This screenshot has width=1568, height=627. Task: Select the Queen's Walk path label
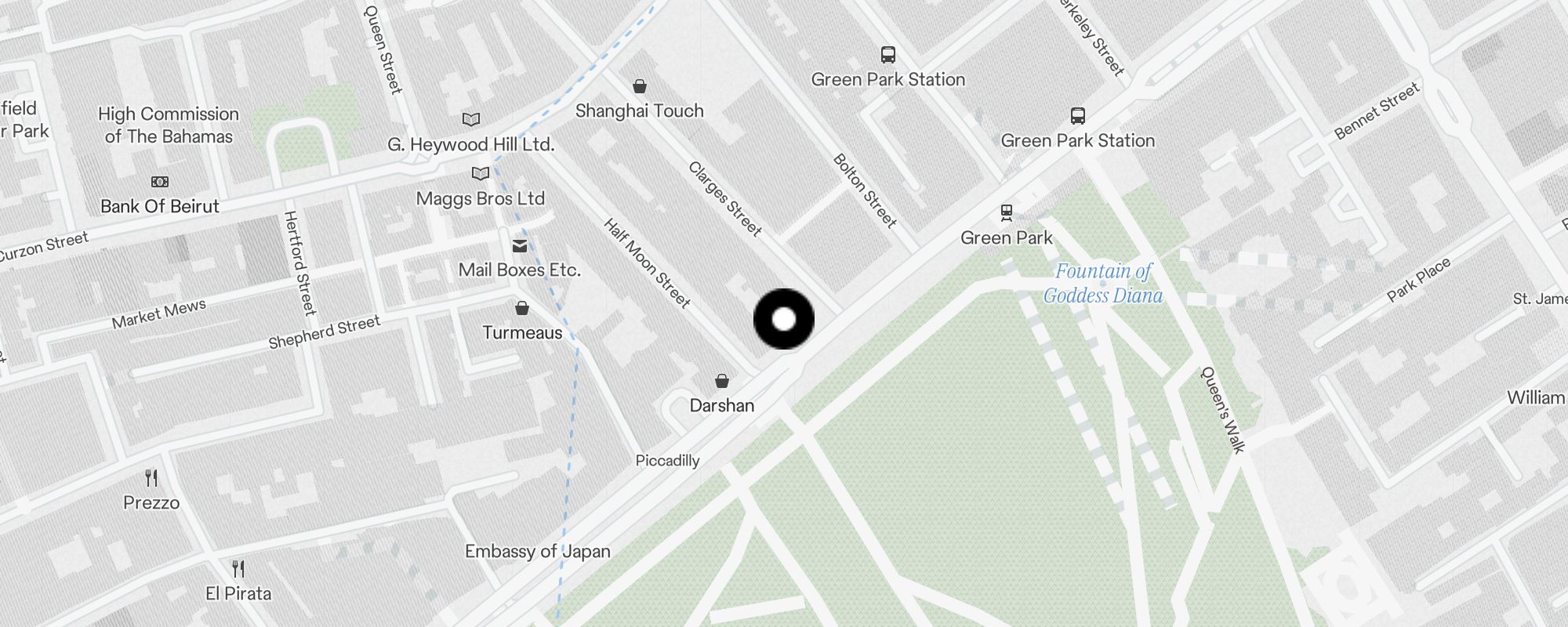(x=1223, y=410)
